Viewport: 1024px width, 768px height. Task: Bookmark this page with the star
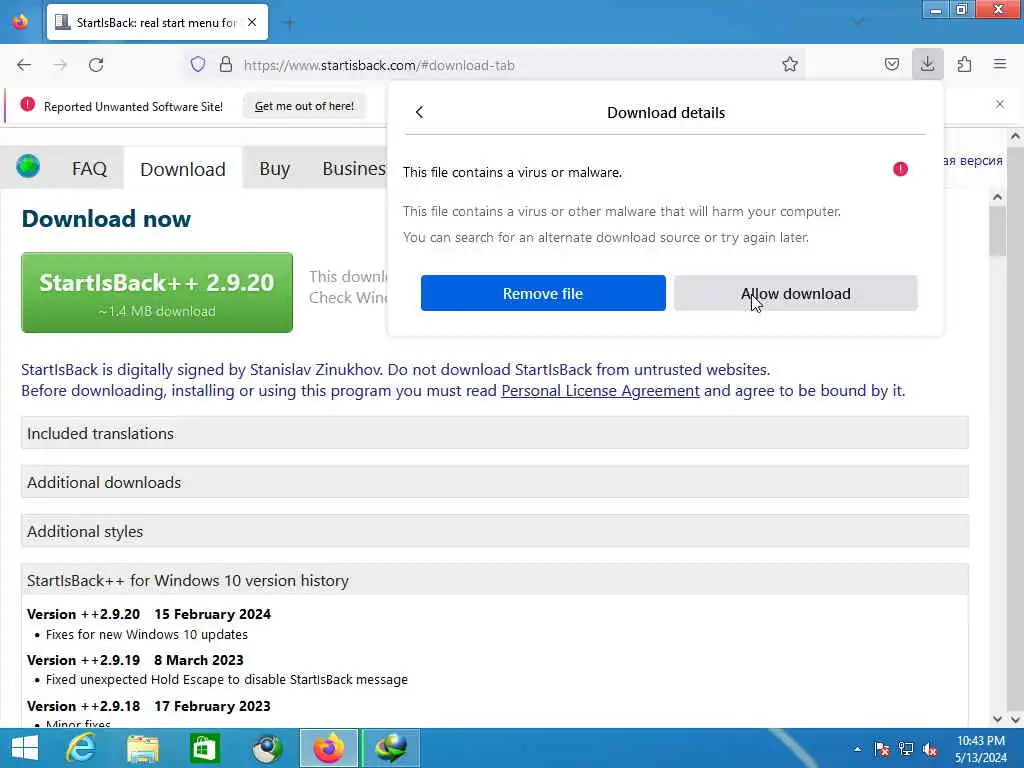[790, 65]
